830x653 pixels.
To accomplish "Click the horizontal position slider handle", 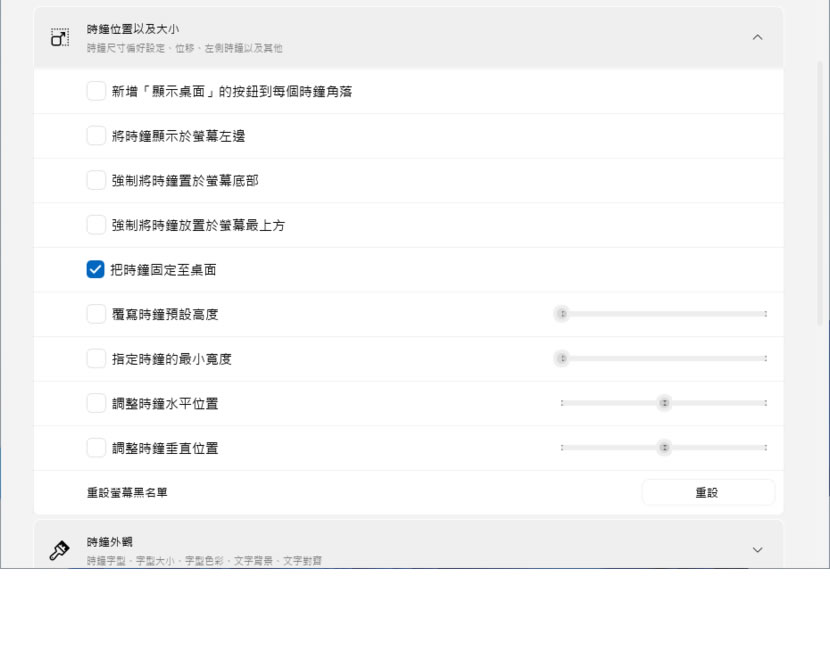I will click(664, 403).
